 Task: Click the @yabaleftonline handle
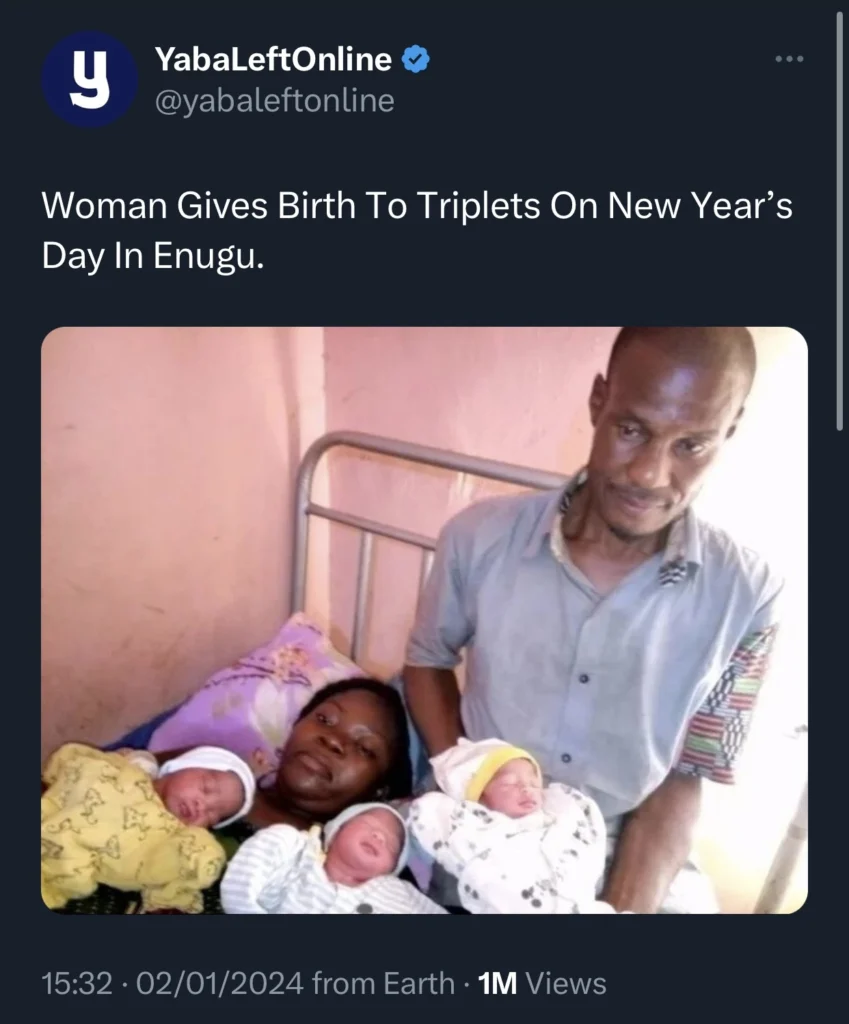(274, 101)
